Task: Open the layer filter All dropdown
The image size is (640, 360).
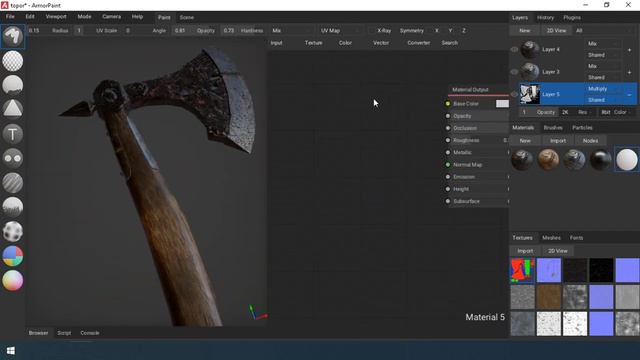Action: click(x=604, y=31)
